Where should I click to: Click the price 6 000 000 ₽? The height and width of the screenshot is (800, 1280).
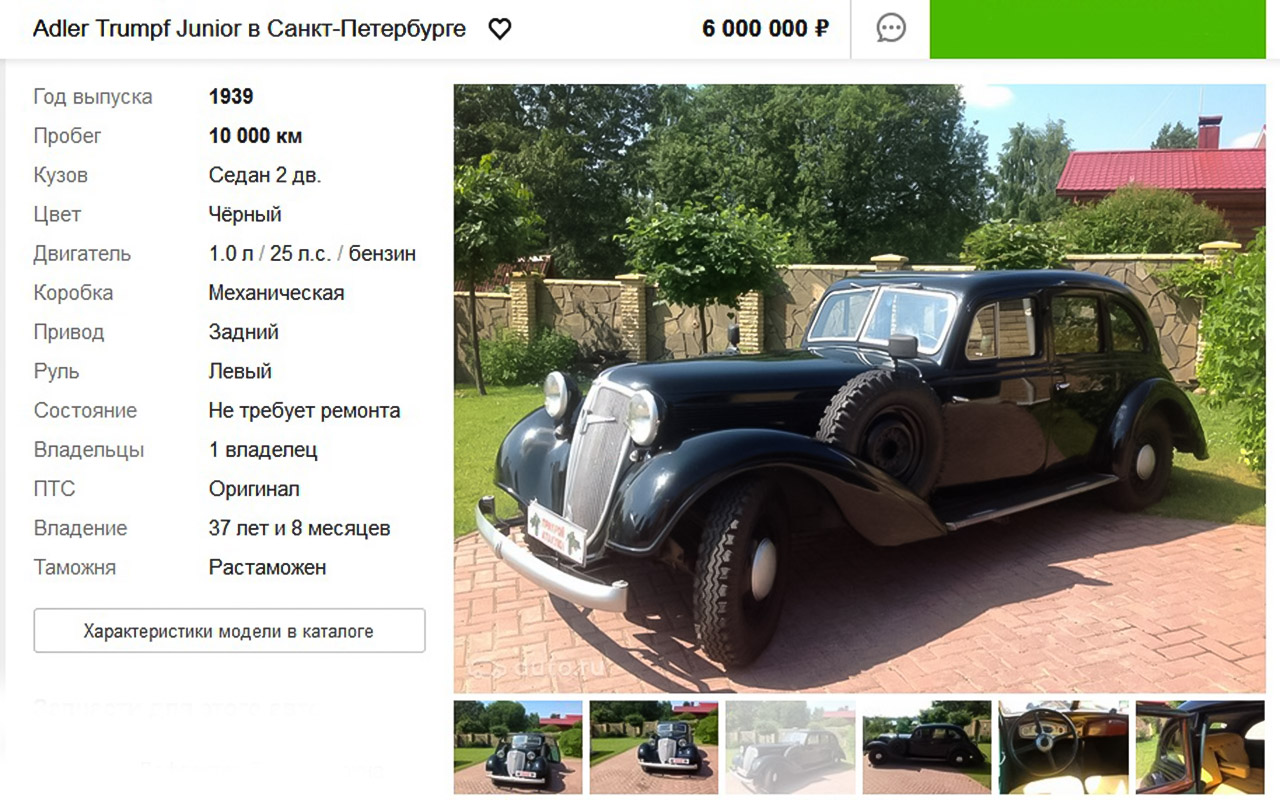[x=765, y=29]
